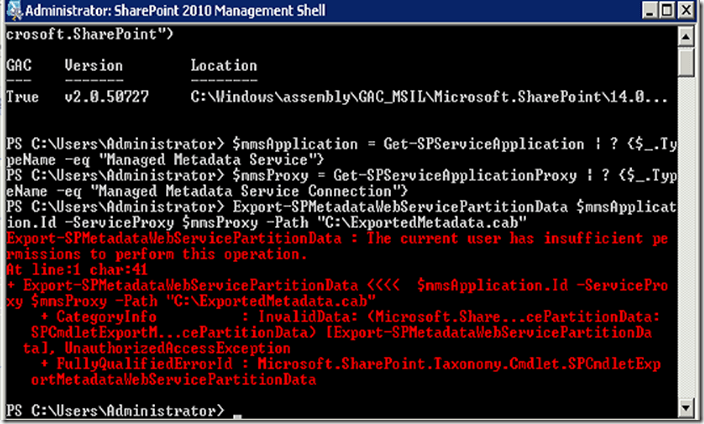The height and width of the screenshot is (424, 704).
Task: Click the scrollbar up arrow
Action: [x=687, y=33]
